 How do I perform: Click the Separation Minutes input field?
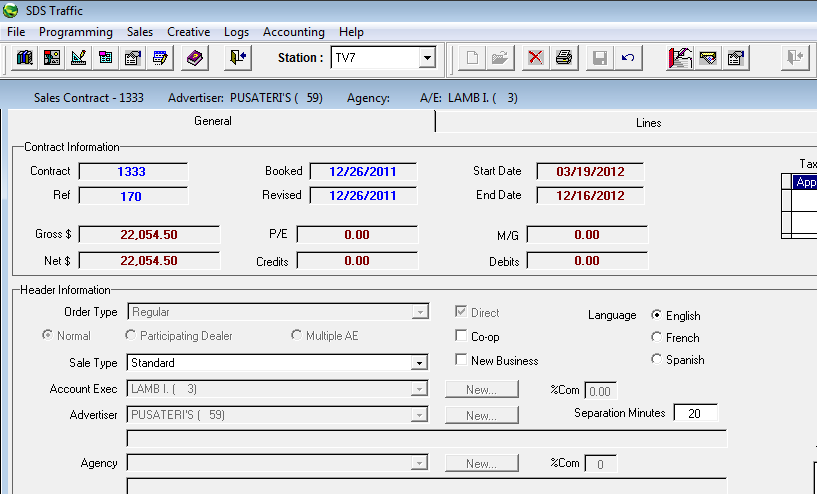(694, 413)
